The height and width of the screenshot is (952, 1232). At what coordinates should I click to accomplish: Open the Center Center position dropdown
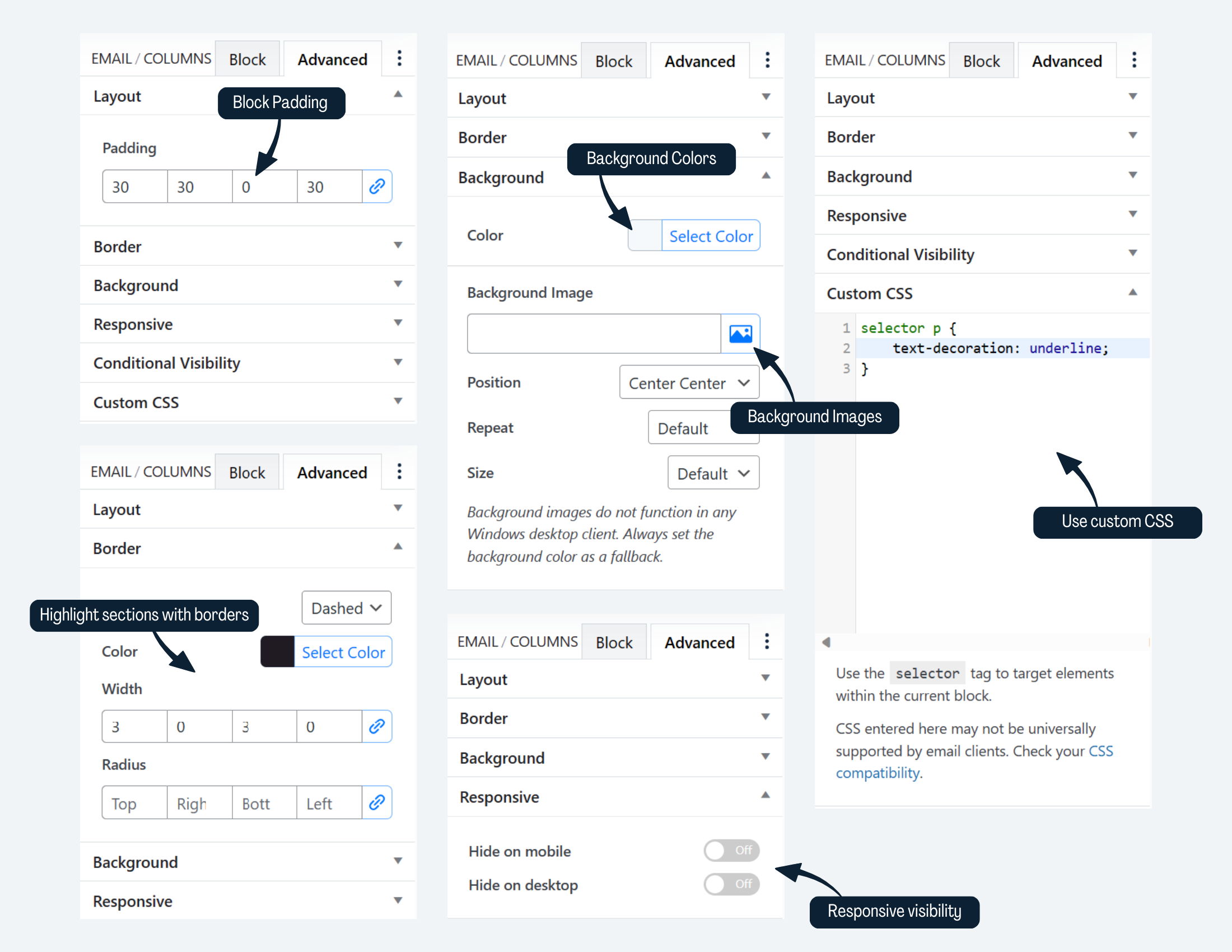(689, 382)
